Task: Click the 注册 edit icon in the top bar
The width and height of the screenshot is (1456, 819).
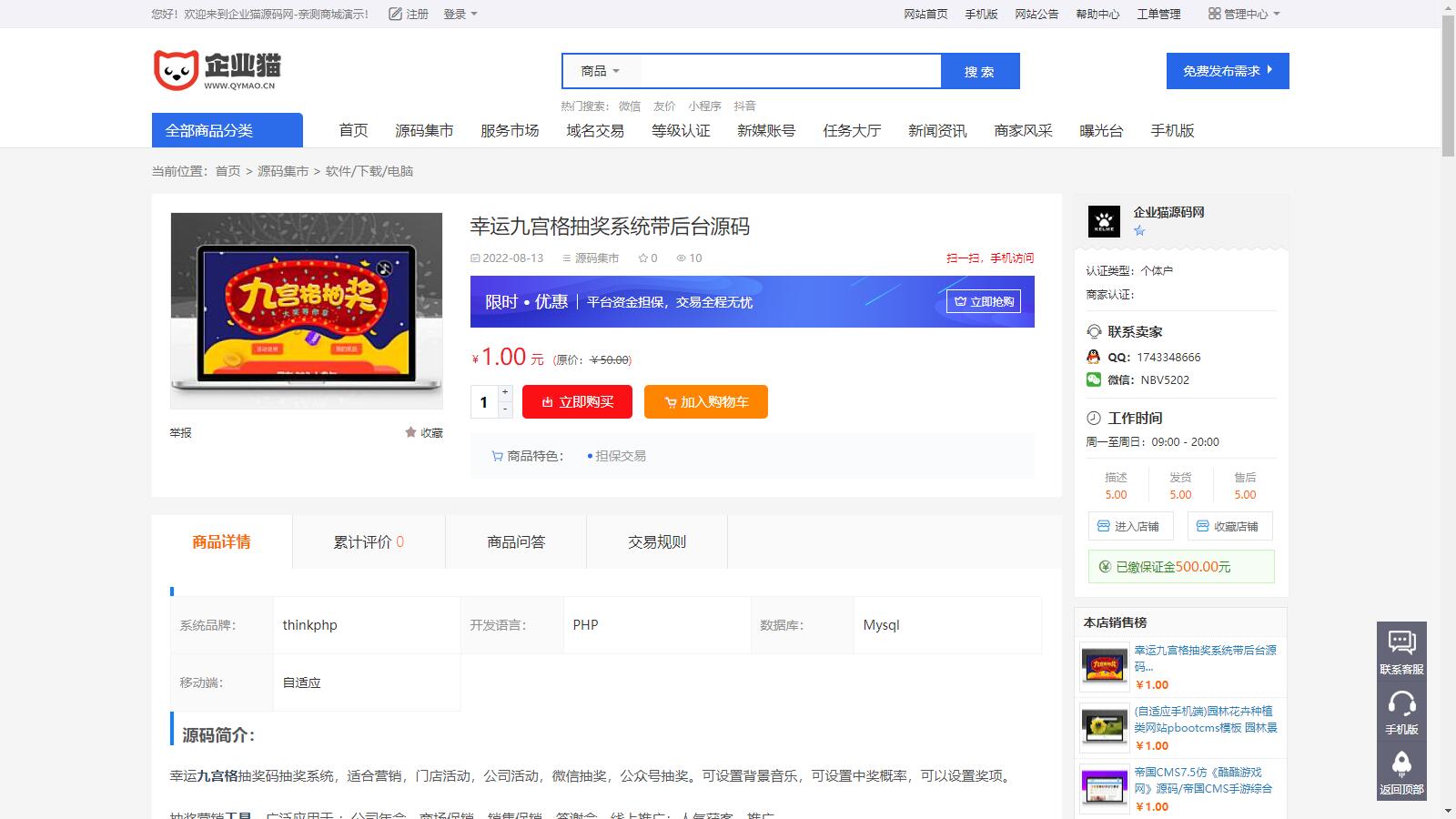Action: (x=395, y=14)
